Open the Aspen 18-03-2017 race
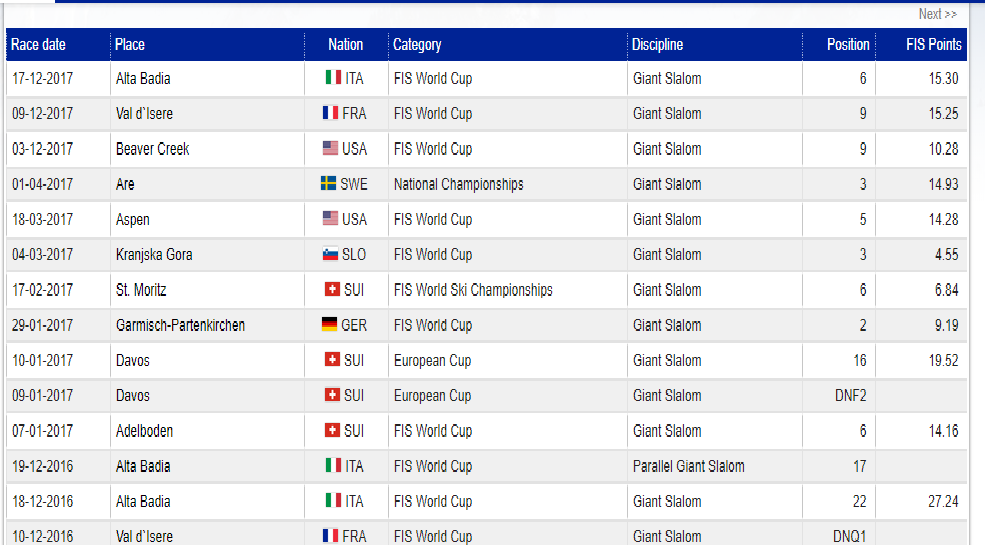985x545 pixels. coord(133,219)
